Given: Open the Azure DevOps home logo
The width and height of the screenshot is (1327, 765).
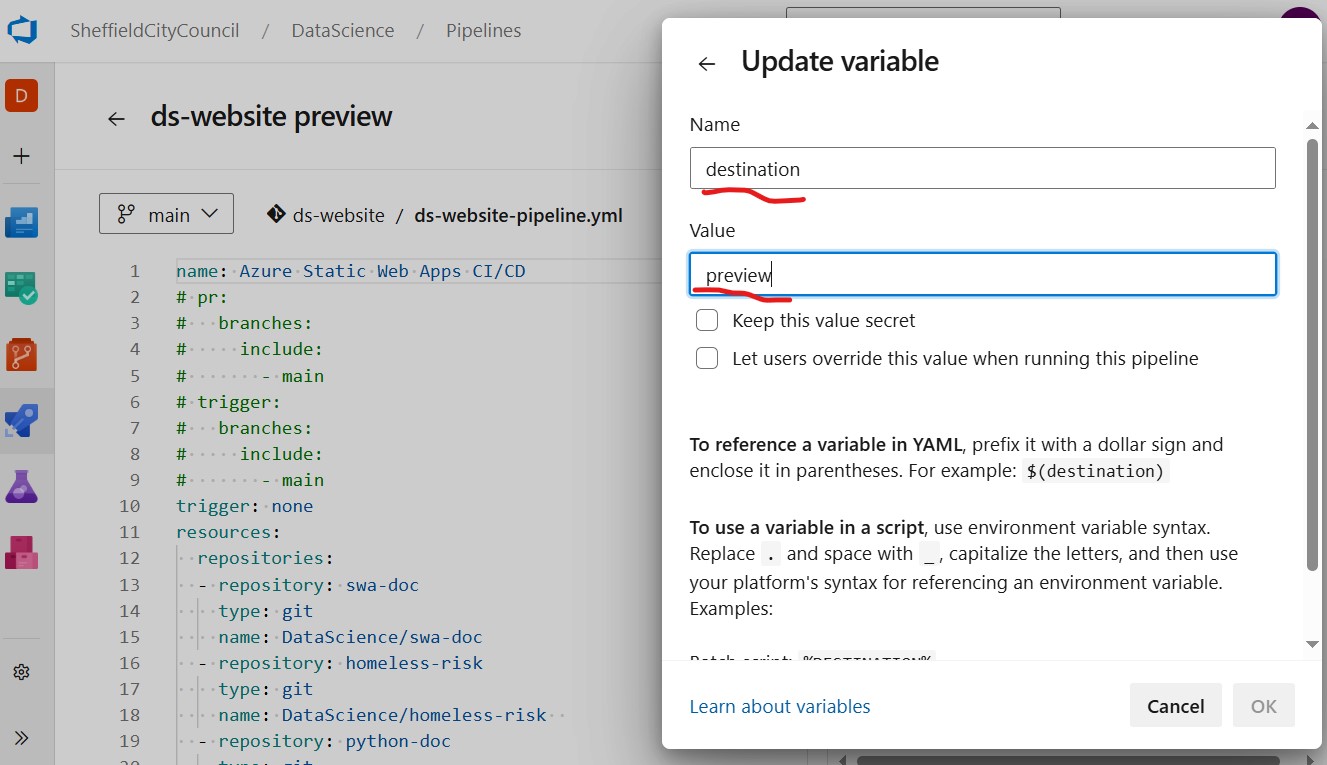Looking at the screenshot, I should (x=22, y=30).
